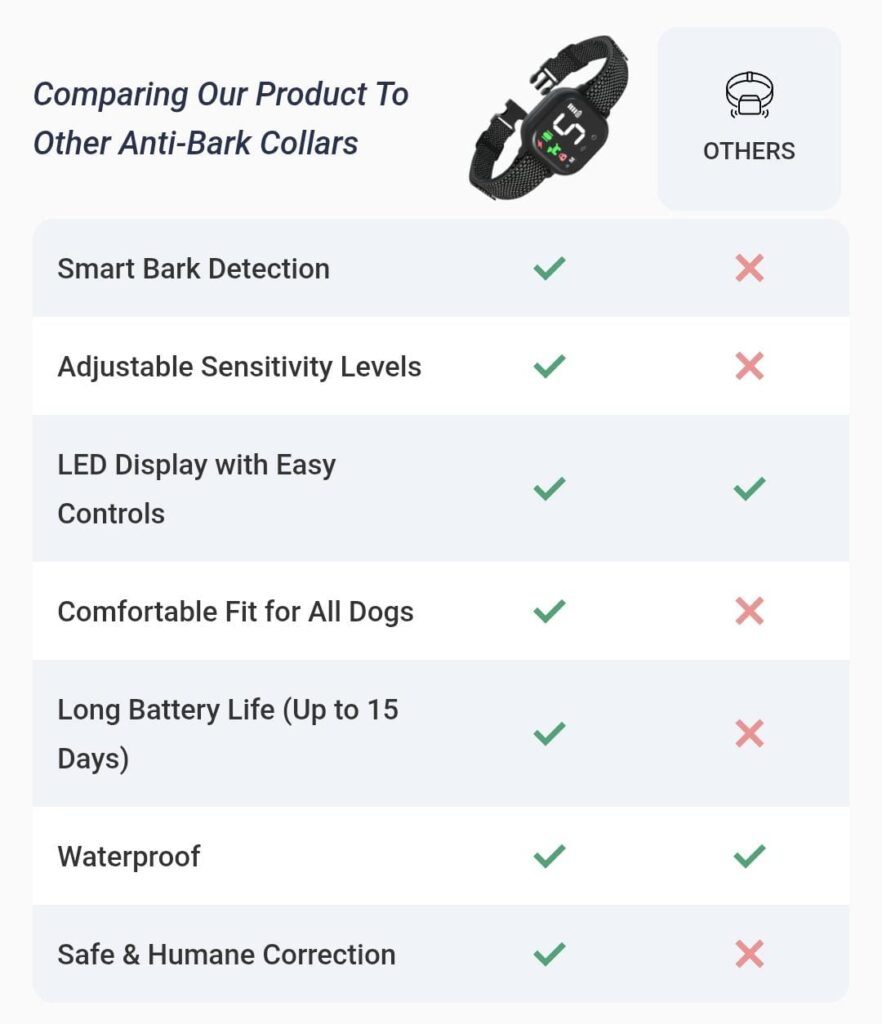The width and height of the screenshot is (882, 1024).
Task: Click Comfortable Fit for All Dogs text
Action: pyautogui.click(x=235, y=611)
